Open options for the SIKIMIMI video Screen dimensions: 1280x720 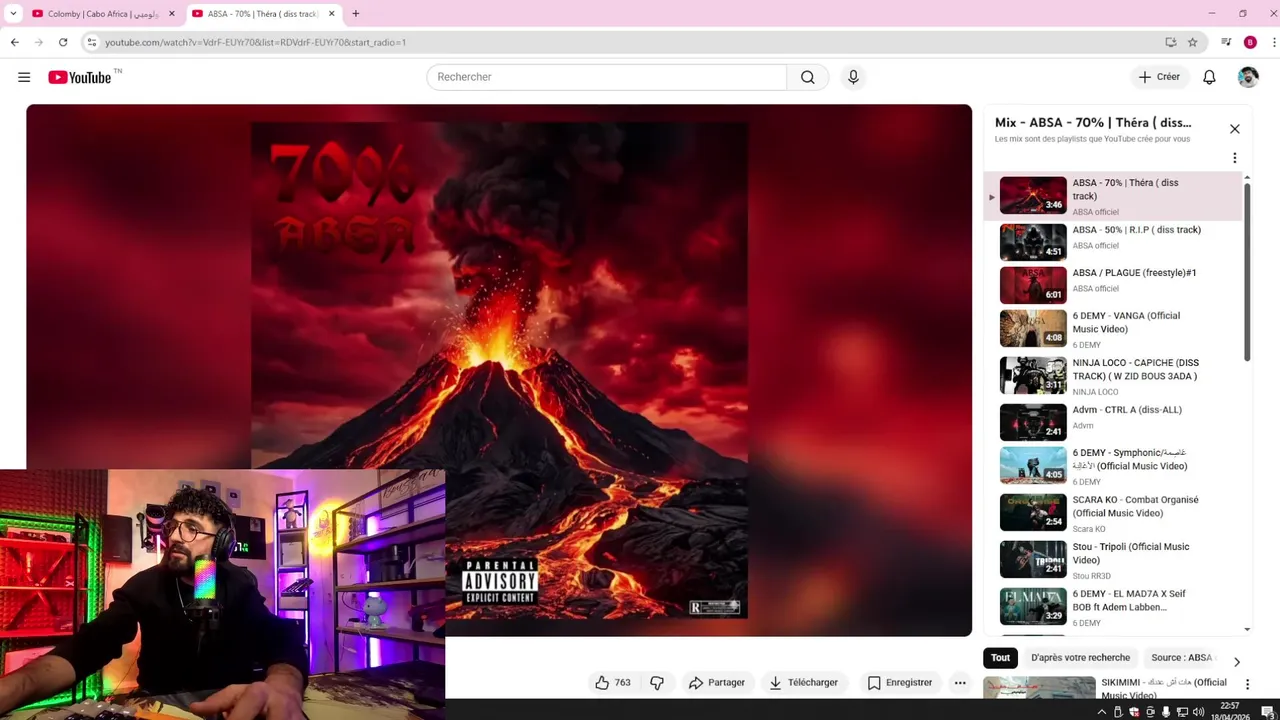coord(1247,684)
